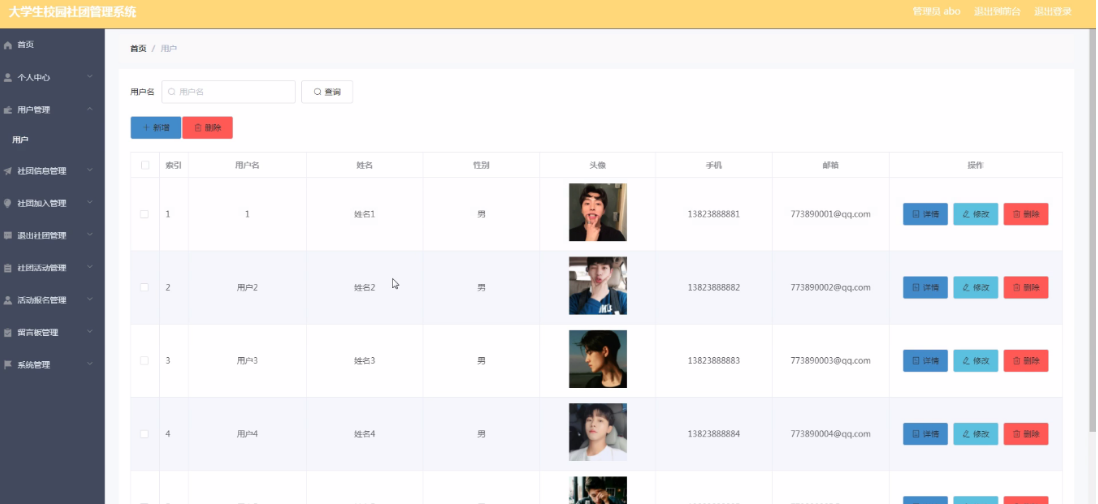Click the 活动报名管理 user icon
This screenshot has height=504, width=1098.
point(8,300)
